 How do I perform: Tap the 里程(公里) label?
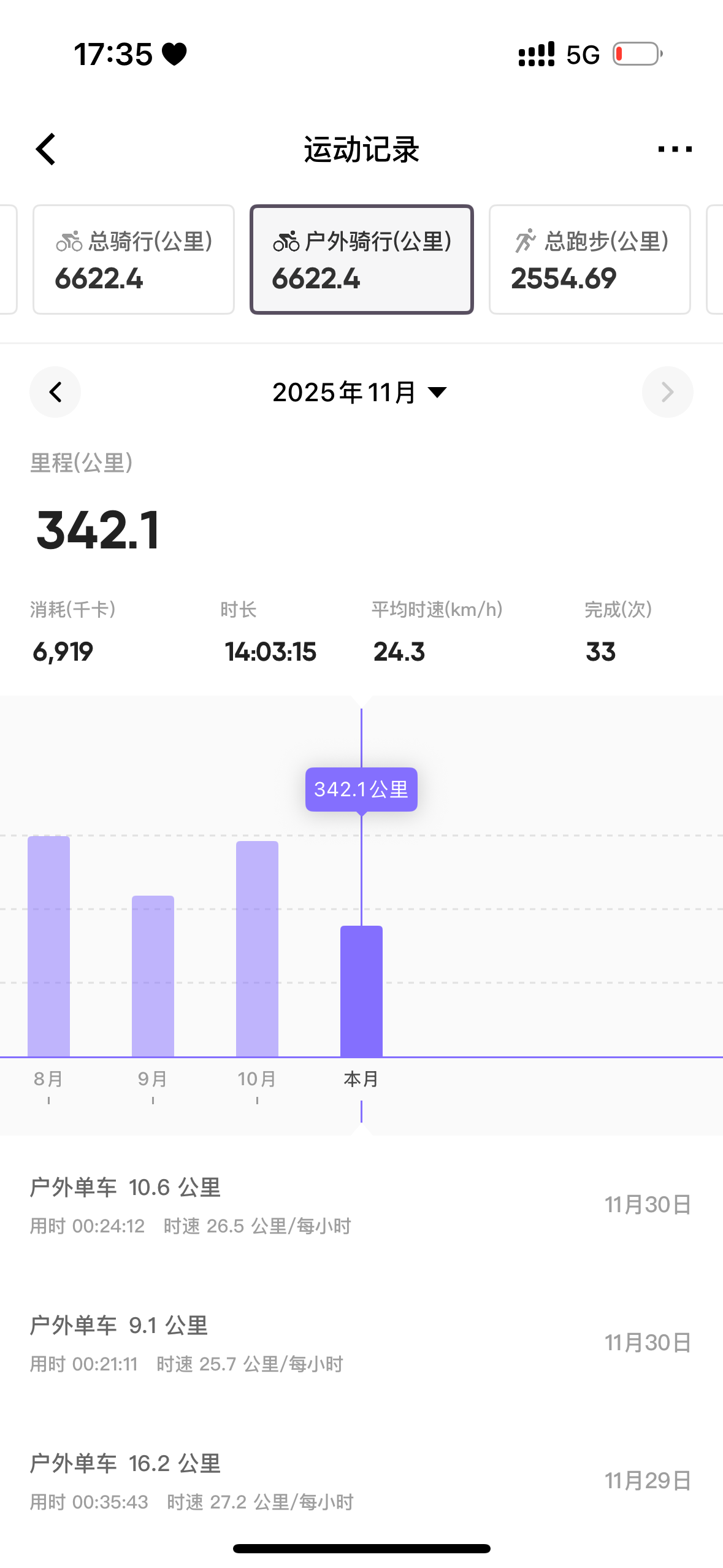pos(82,463)
